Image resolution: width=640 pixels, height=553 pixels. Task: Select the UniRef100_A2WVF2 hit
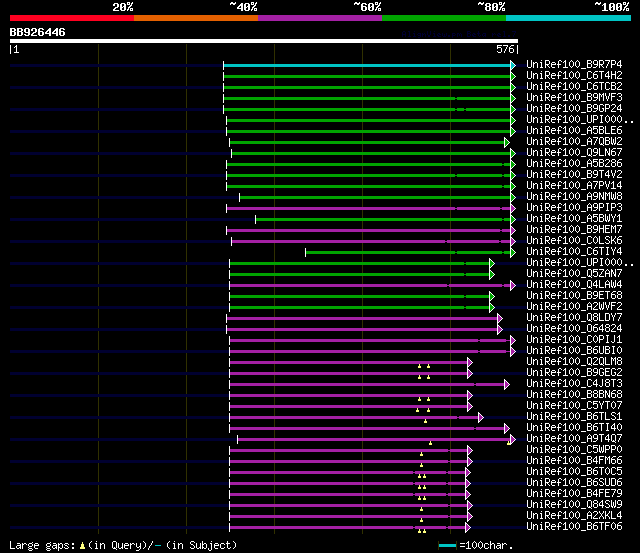click(574, 306)
